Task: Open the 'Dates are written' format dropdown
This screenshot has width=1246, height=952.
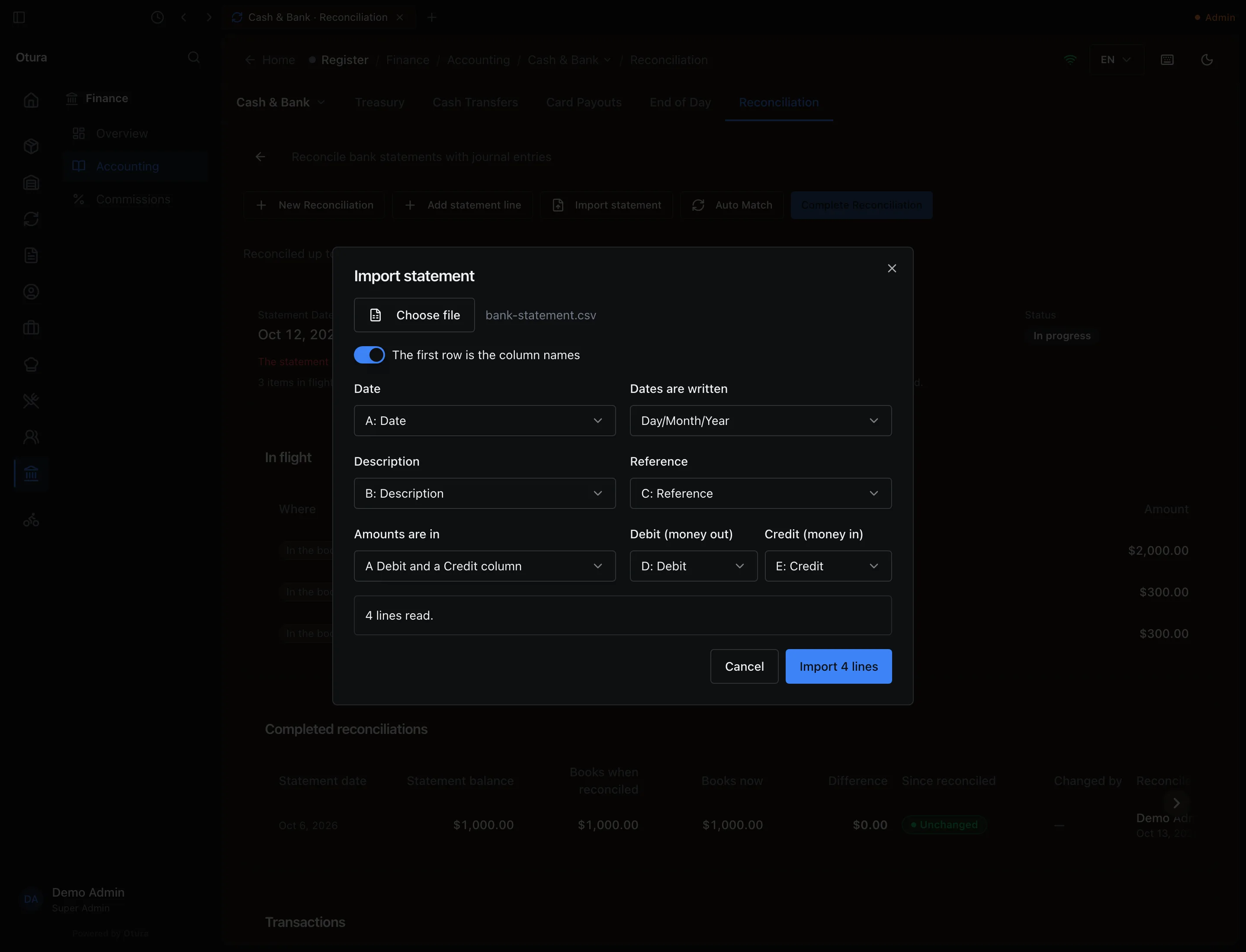Action: pos(761,421)
